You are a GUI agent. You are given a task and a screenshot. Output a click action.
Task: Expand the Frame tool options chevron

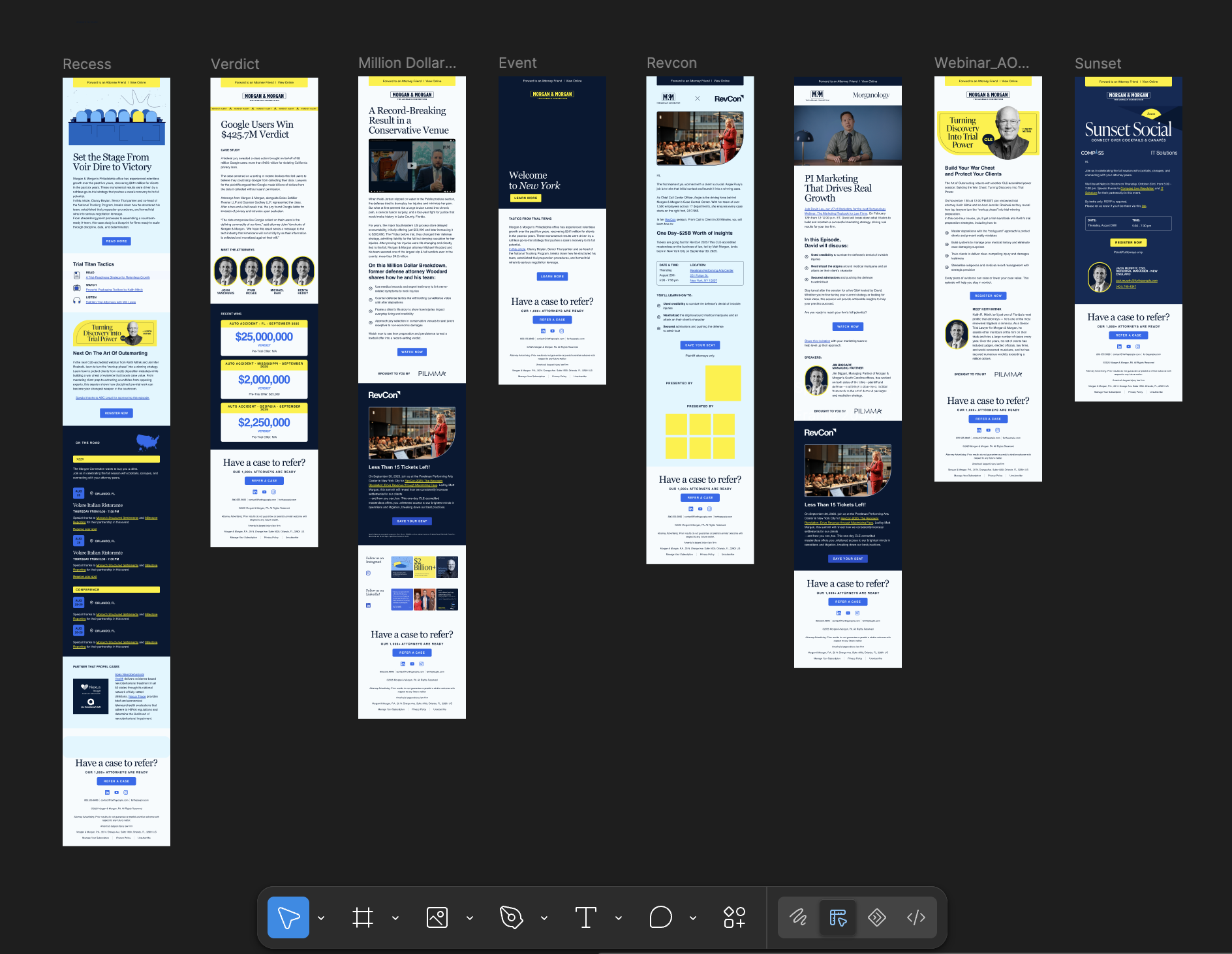pyautogui.click(x=395, y=918)
